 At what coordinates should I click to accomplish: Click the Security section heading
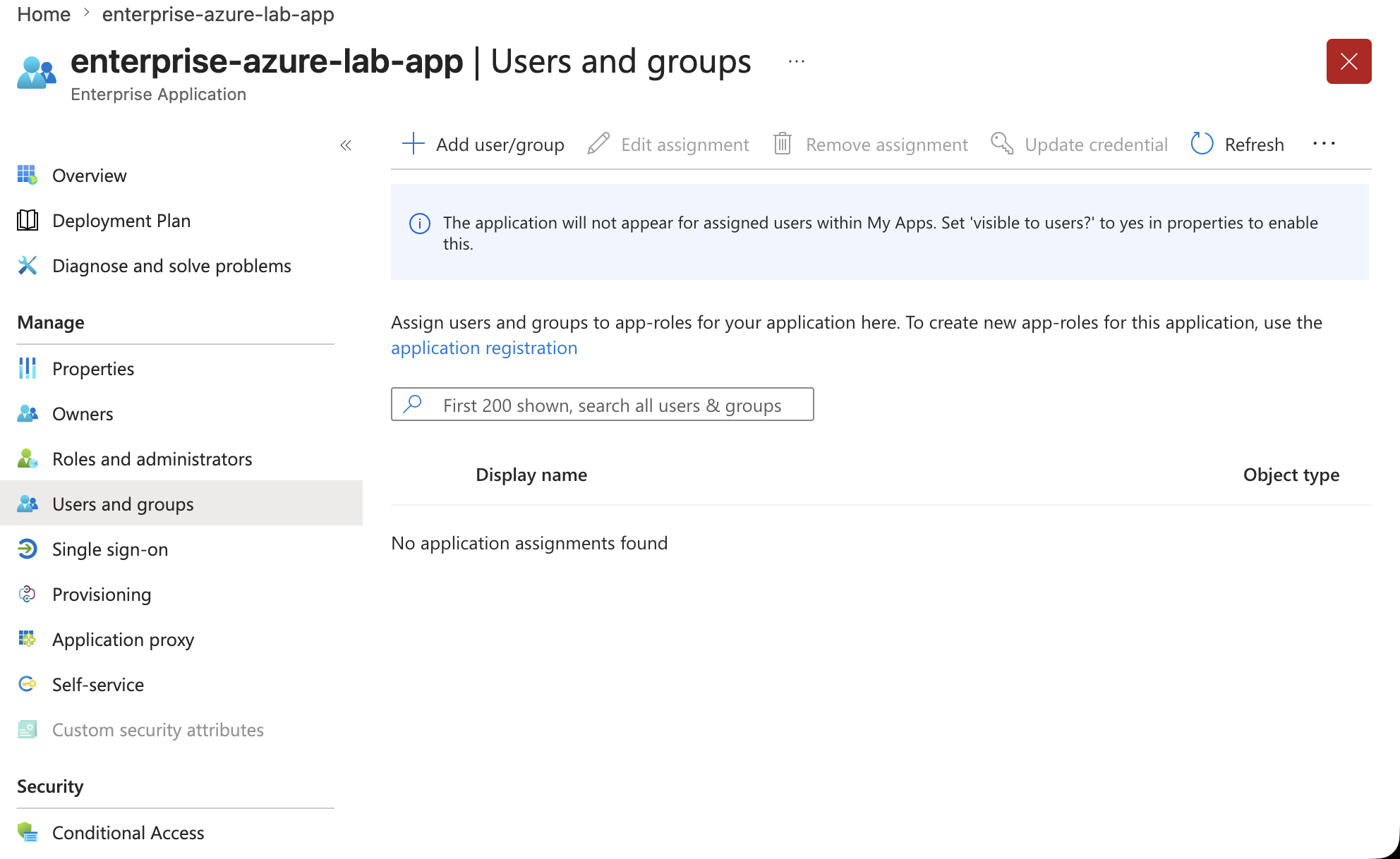tap(50, 786)
